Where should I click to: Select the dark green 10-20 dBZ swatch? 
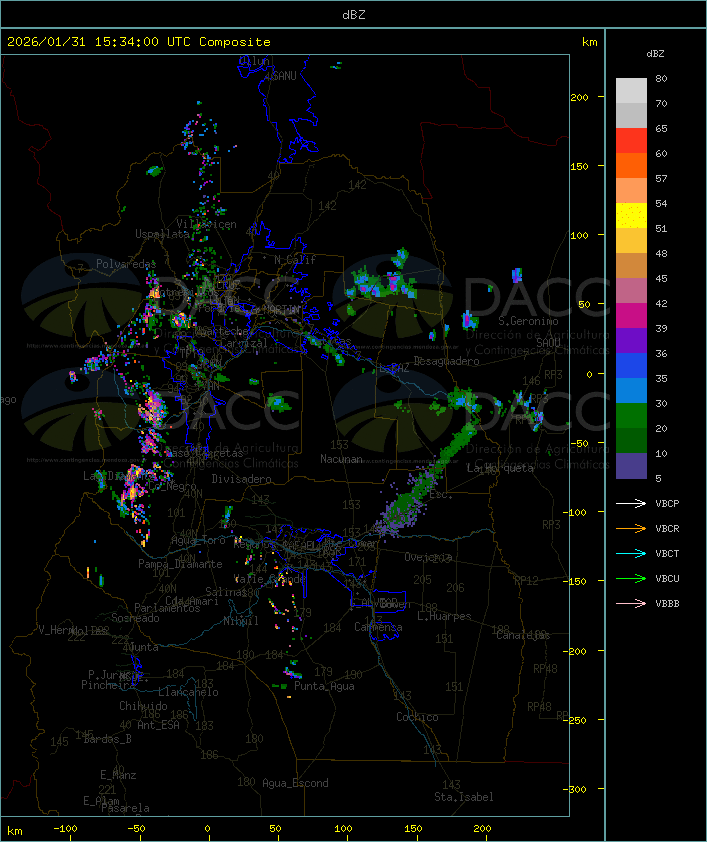631,440
